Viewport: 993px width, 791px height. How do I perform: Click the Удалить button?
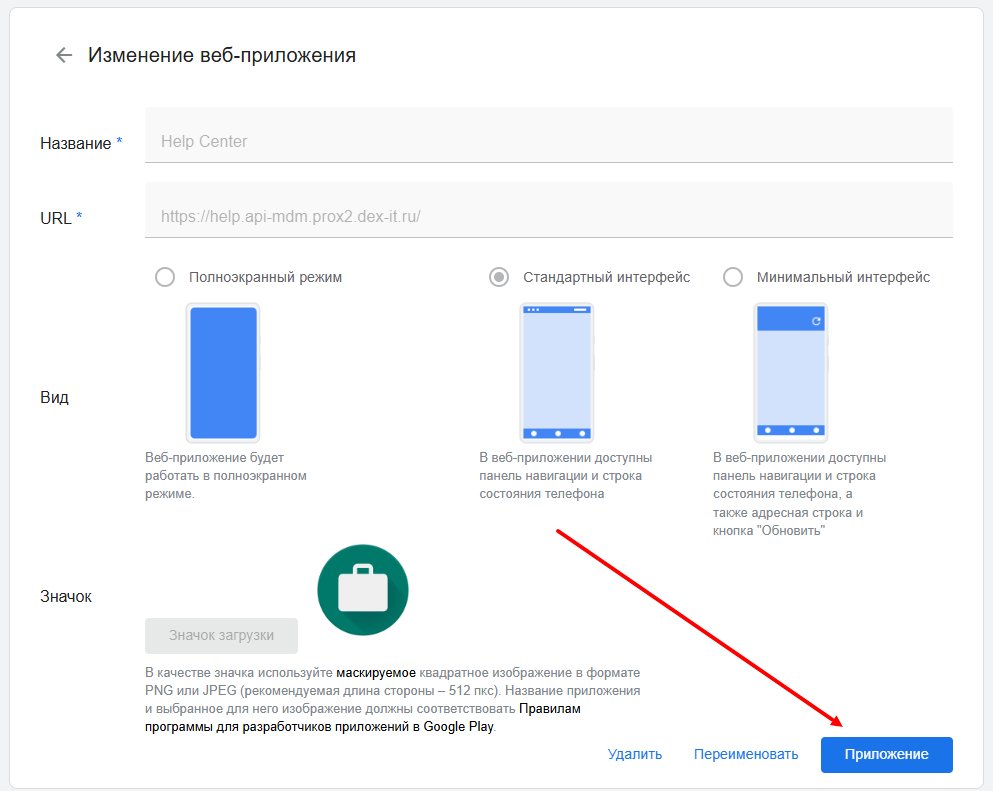[x=634, y=754]
